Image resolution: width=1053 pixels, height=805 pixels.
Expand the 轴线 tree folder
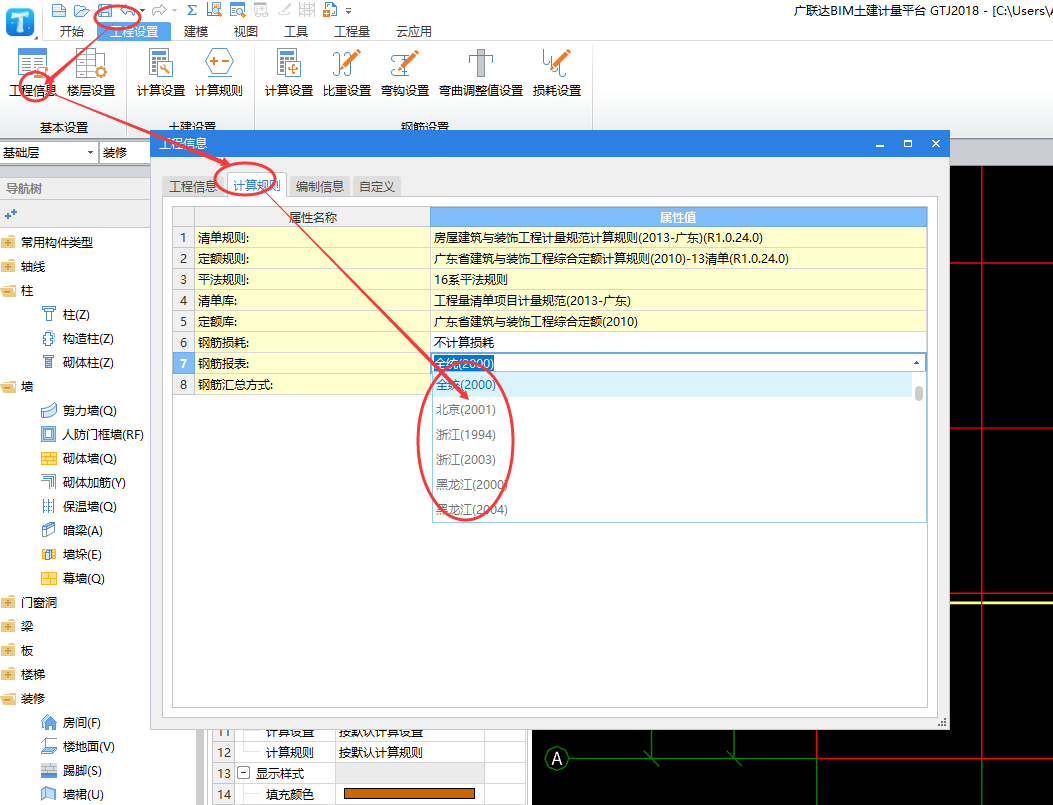click(x=8, y=267)
